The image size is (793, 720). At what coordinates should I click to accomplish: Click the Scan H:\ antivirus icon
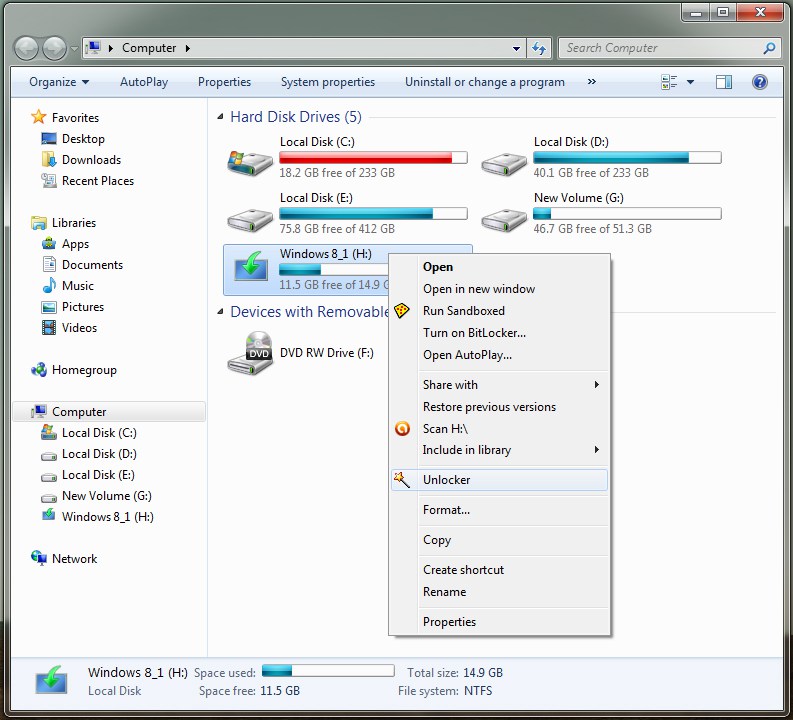coord(402,429)
